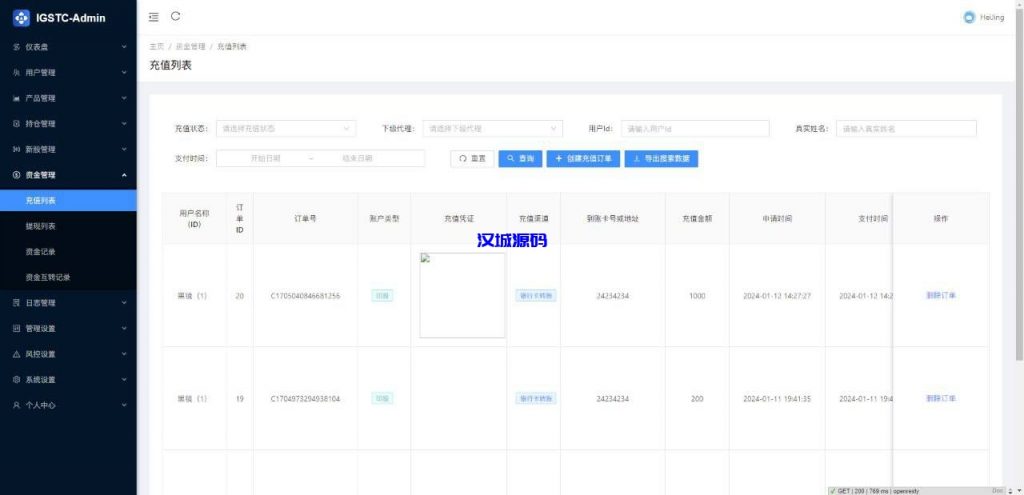
Task: Click the HeiJing user avatar icon
Action: click(968, 17)
